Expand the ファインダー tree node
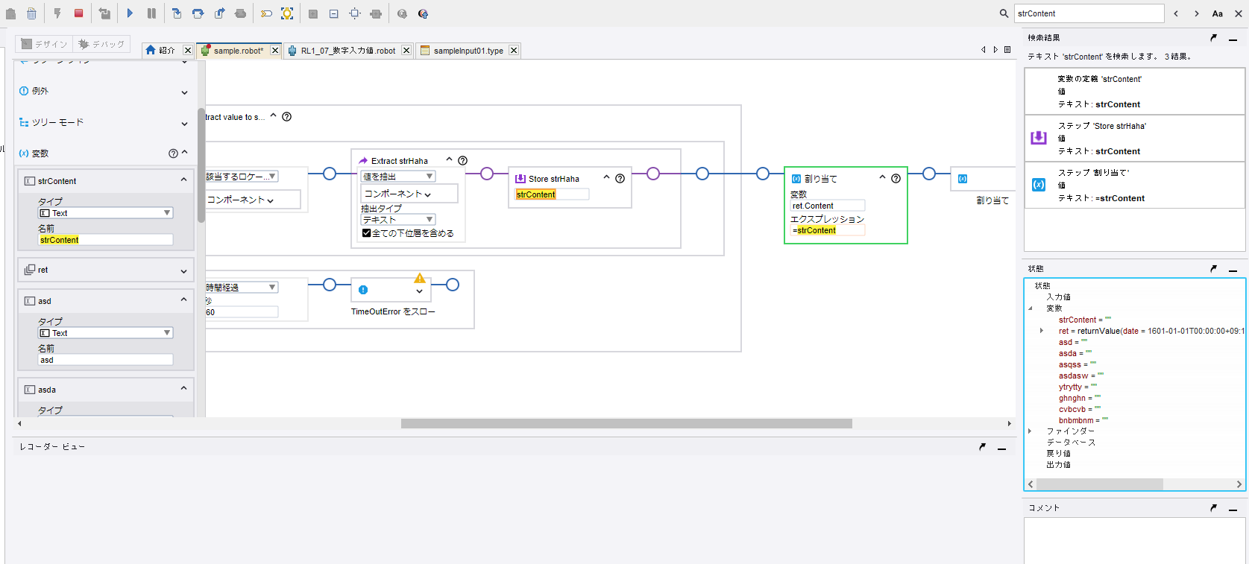The width and height of the screenshot is (1249, 564). 1031,431
